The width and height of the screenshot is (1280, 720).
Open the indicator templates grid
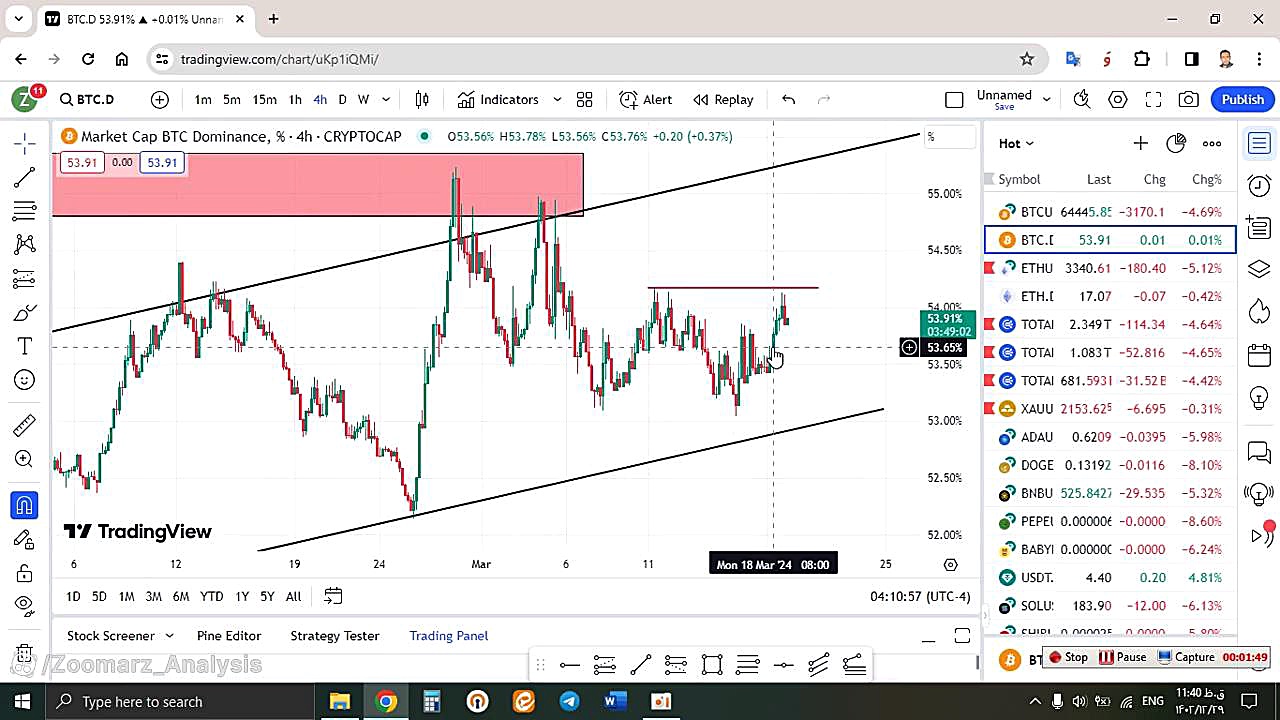(x=585, y=99)
